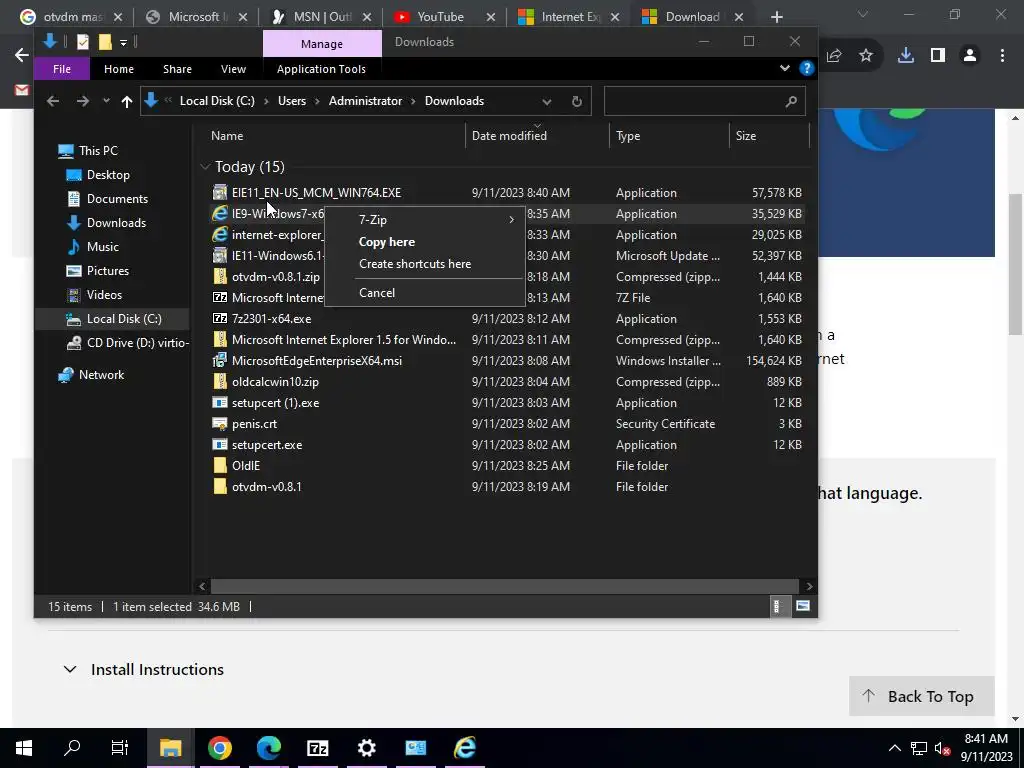Show hidden tray icons chevron
The height and width of the screenshot is (768, 1024).
(895, 748)
